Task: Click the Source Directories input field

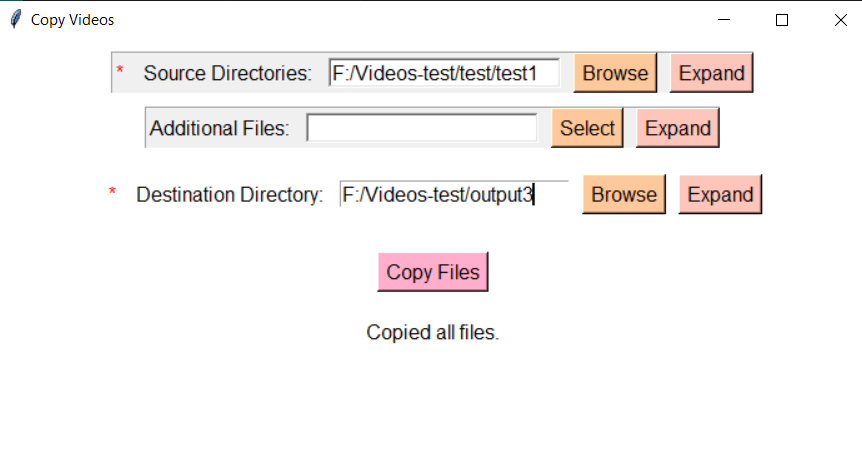Action: pyautogui.click(x=443, y=73)
